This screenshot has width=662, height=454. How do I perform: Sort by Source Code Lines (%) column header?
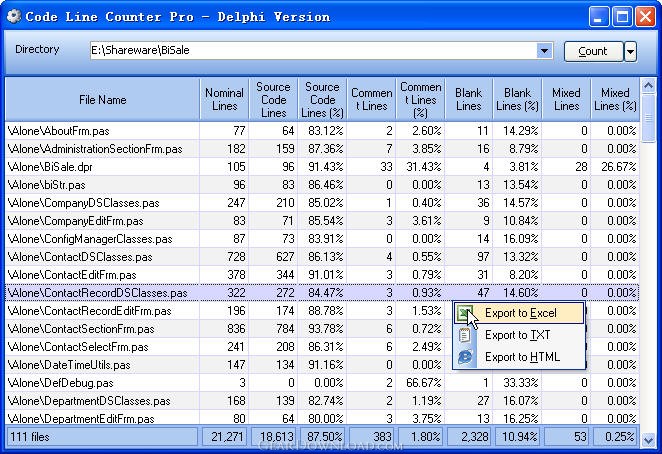(x=322, y=100)
